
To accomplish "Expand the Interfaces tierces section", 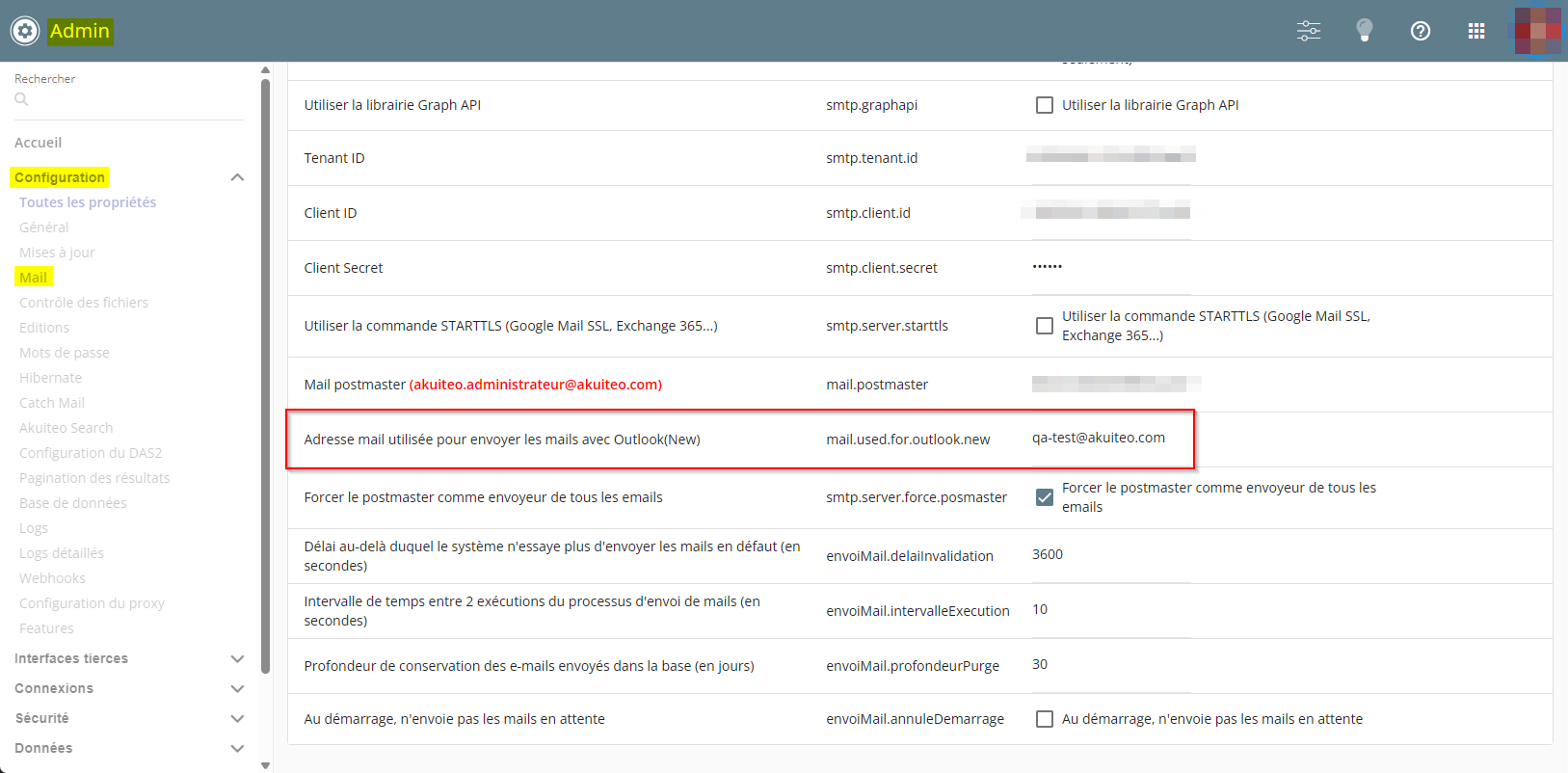I will point(237,658).
